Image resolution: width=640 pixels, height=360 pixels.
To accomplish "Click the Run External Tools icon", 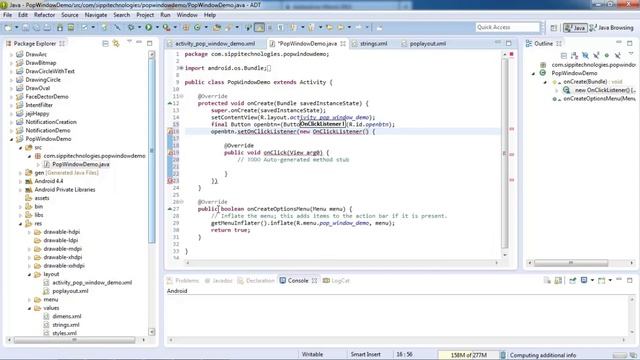I will (167, 27).
